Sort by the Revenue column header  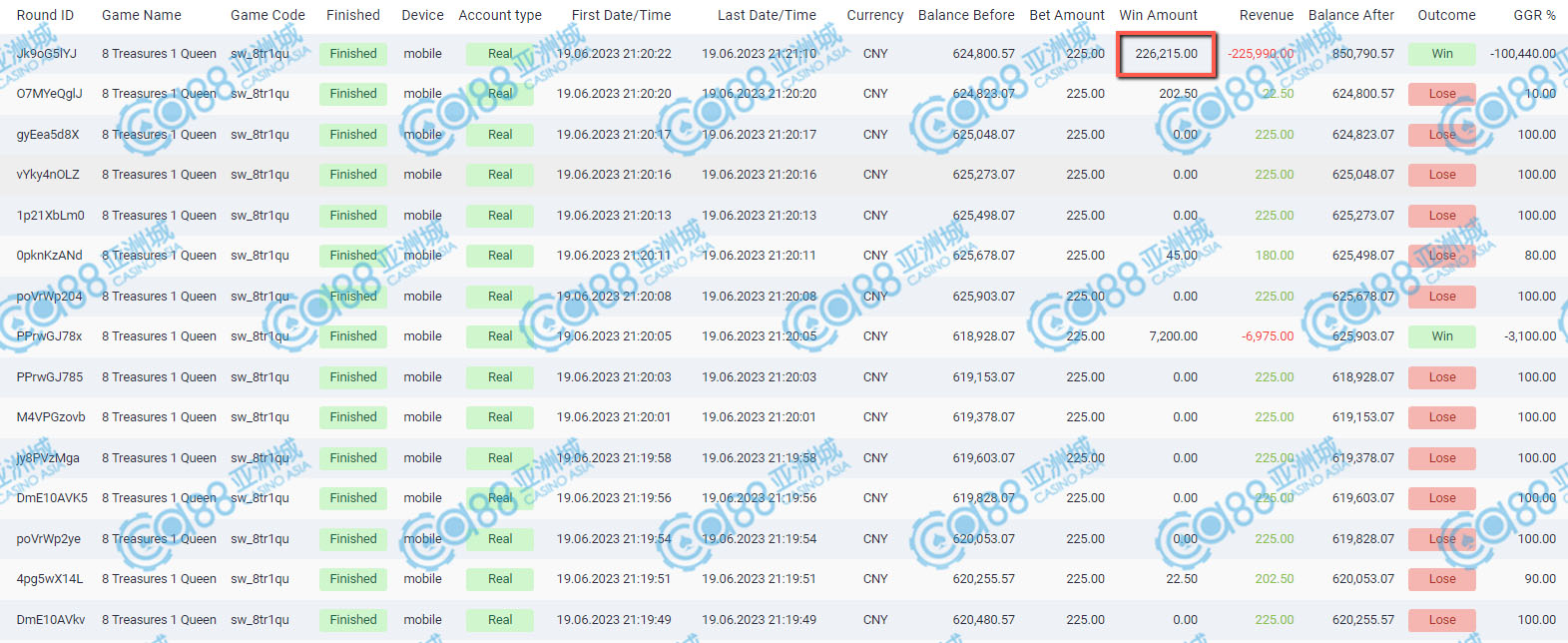[x=1267, y=15]
